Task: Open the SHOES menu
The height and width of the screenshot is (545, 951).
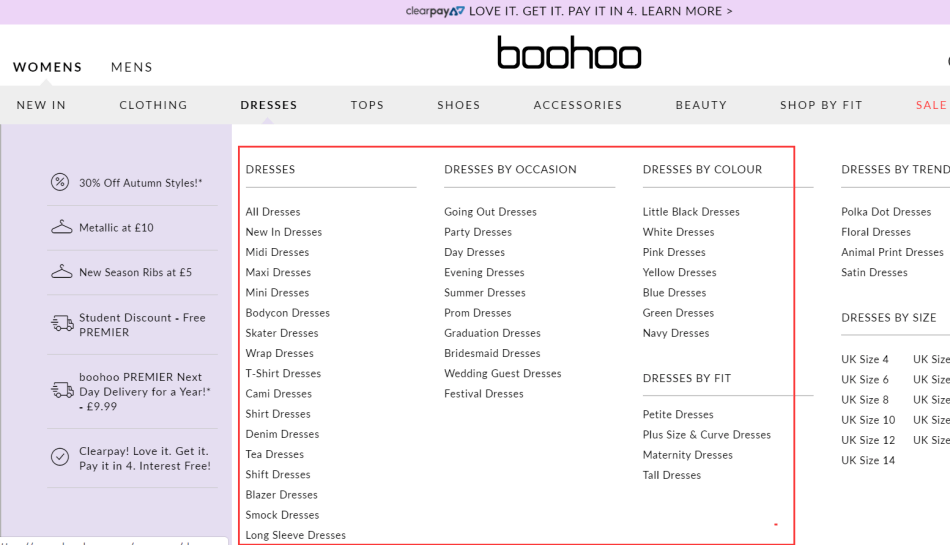Action: (x=459, y=105)
